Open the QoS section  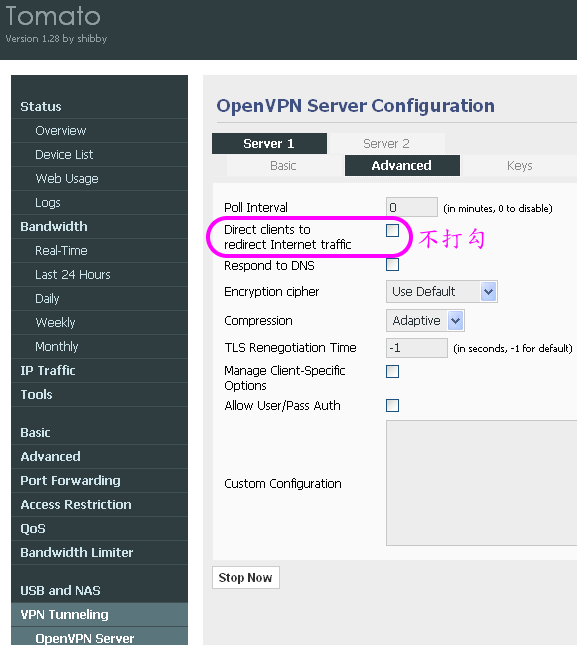click(x=100, y=529)
